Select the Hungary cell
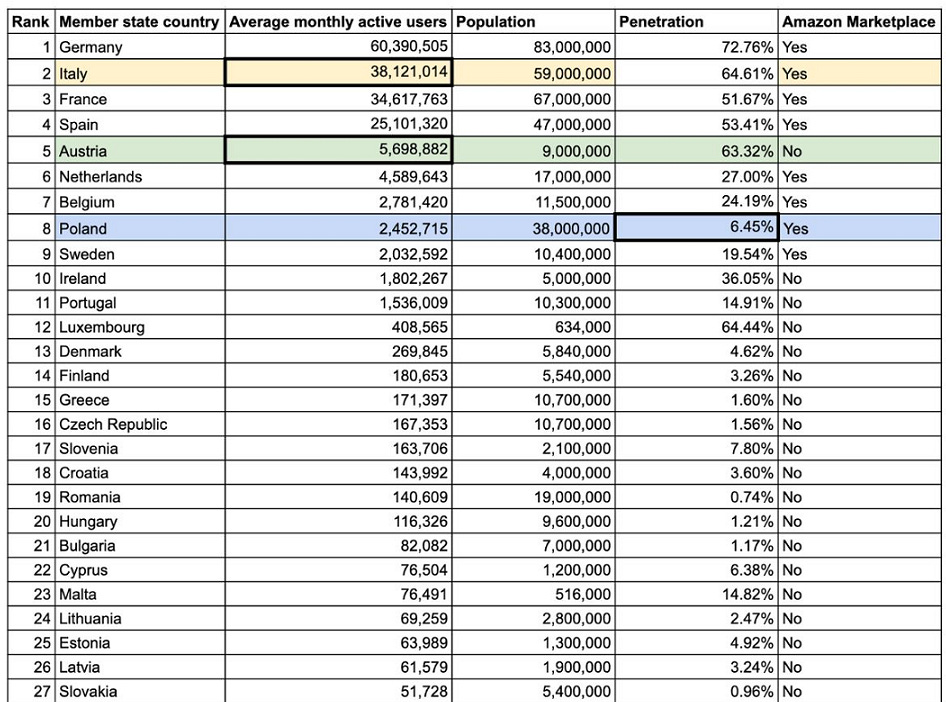The width and height of the screenshot is (946, 702). pos(140,520)
